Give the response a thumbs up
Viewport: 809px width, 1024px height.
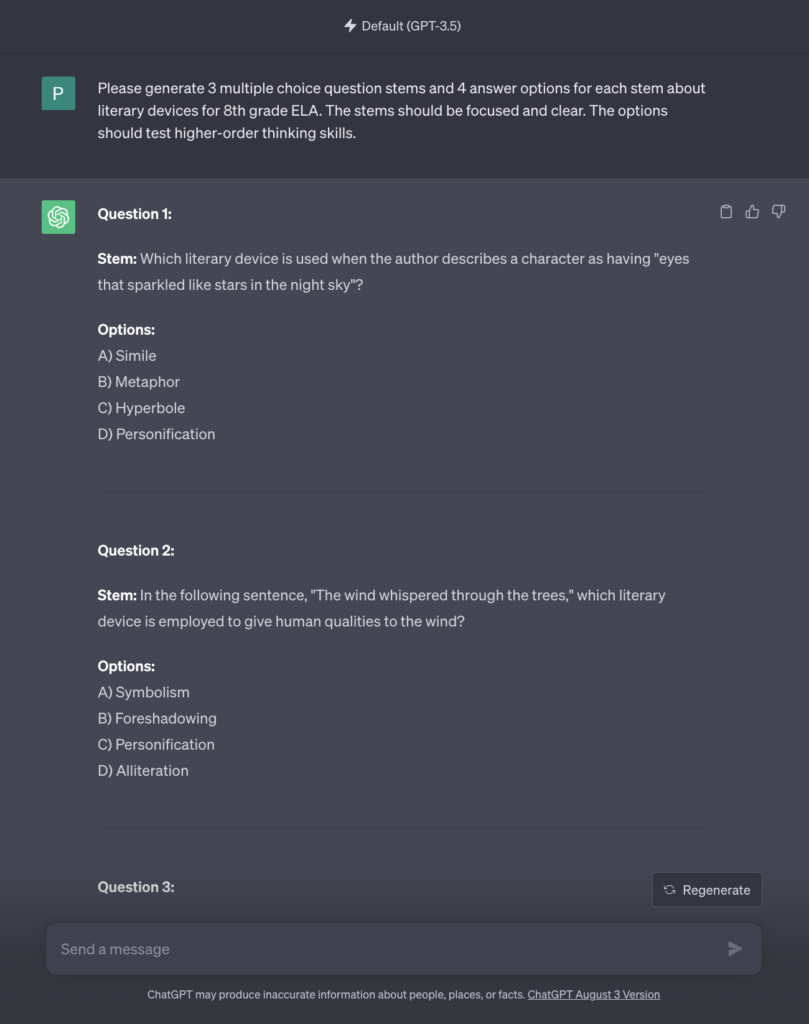752,212
